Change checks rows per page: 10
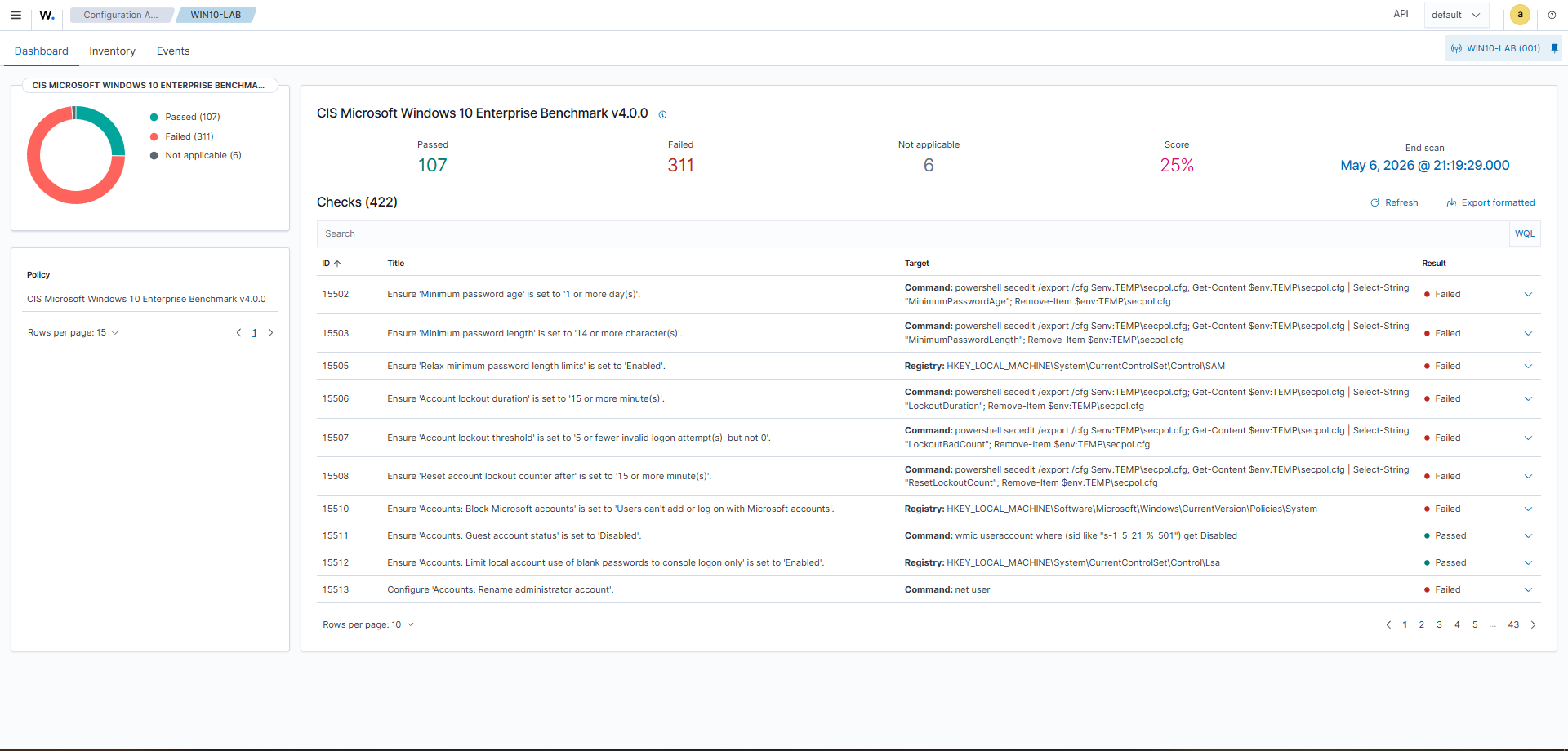 pos(368,625)
